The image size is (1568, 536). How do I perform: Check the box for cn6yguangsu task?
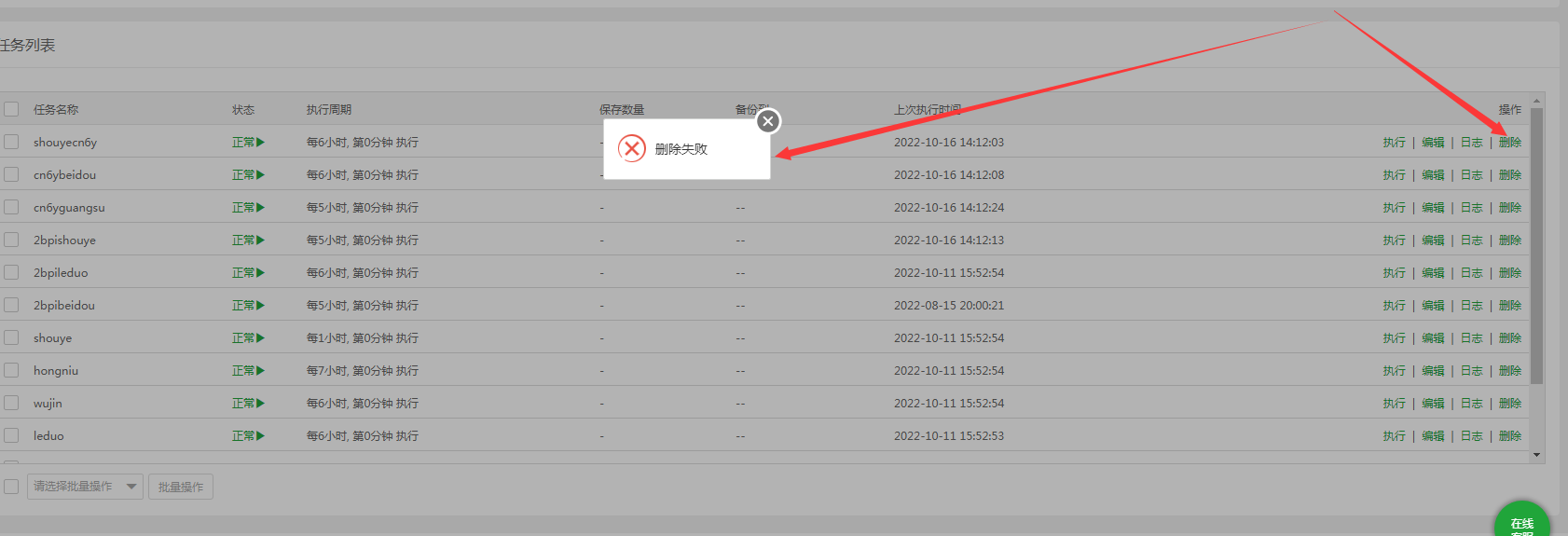pos(11,207)
